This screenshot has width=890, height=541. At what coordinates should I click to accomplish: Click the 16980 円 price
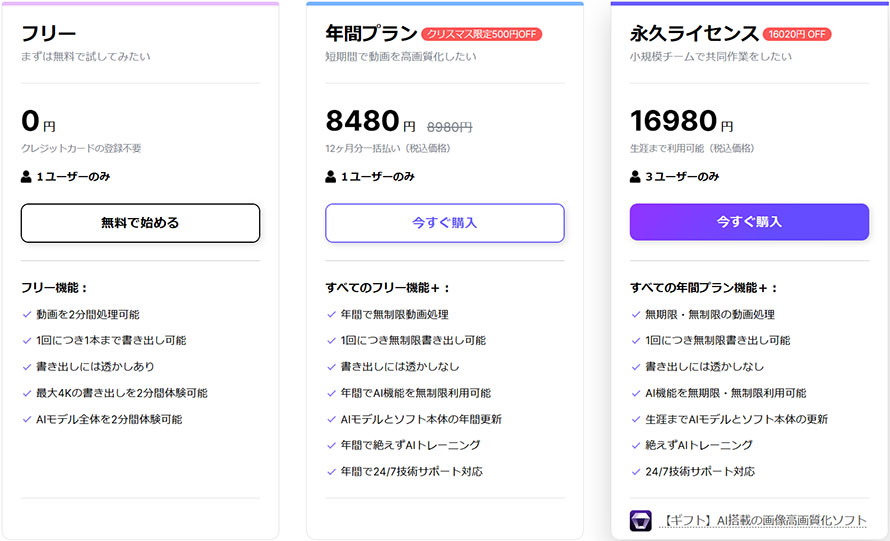pos(681,122)
